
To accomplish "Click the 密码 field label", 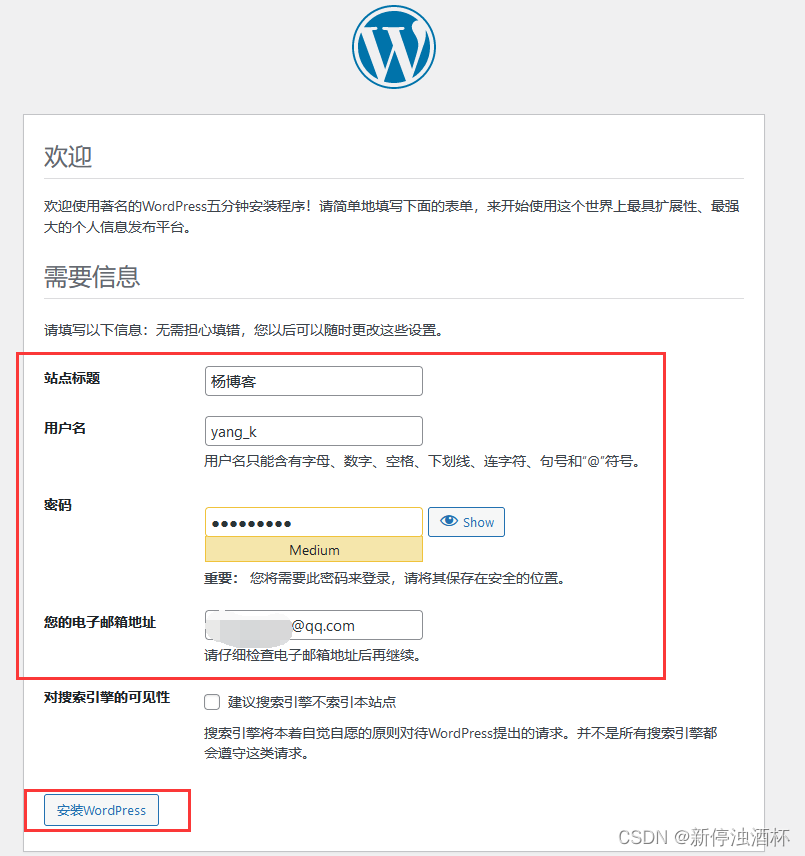I will [58, 505].
